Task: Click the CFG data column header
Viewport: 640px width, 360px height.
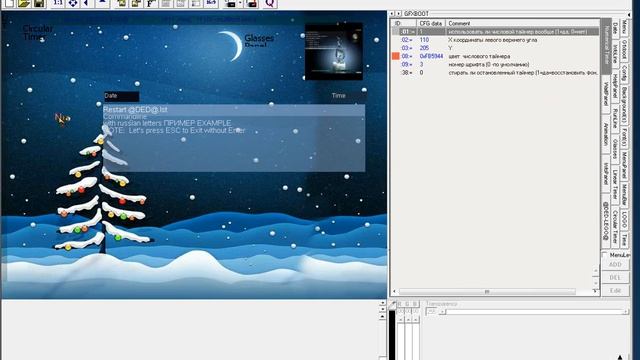Action: pos(431,23)
